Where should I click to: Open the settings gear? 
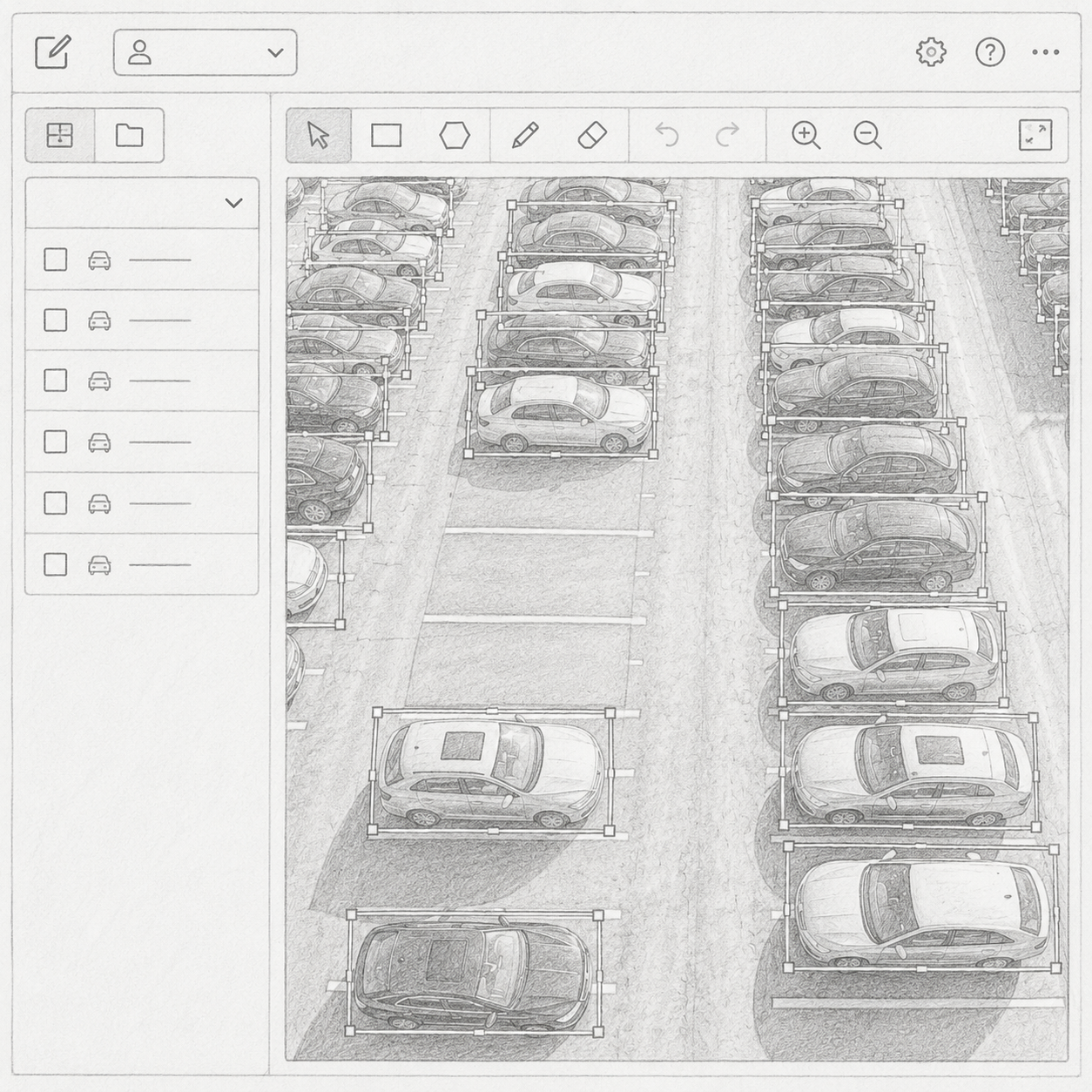[931, 52]
